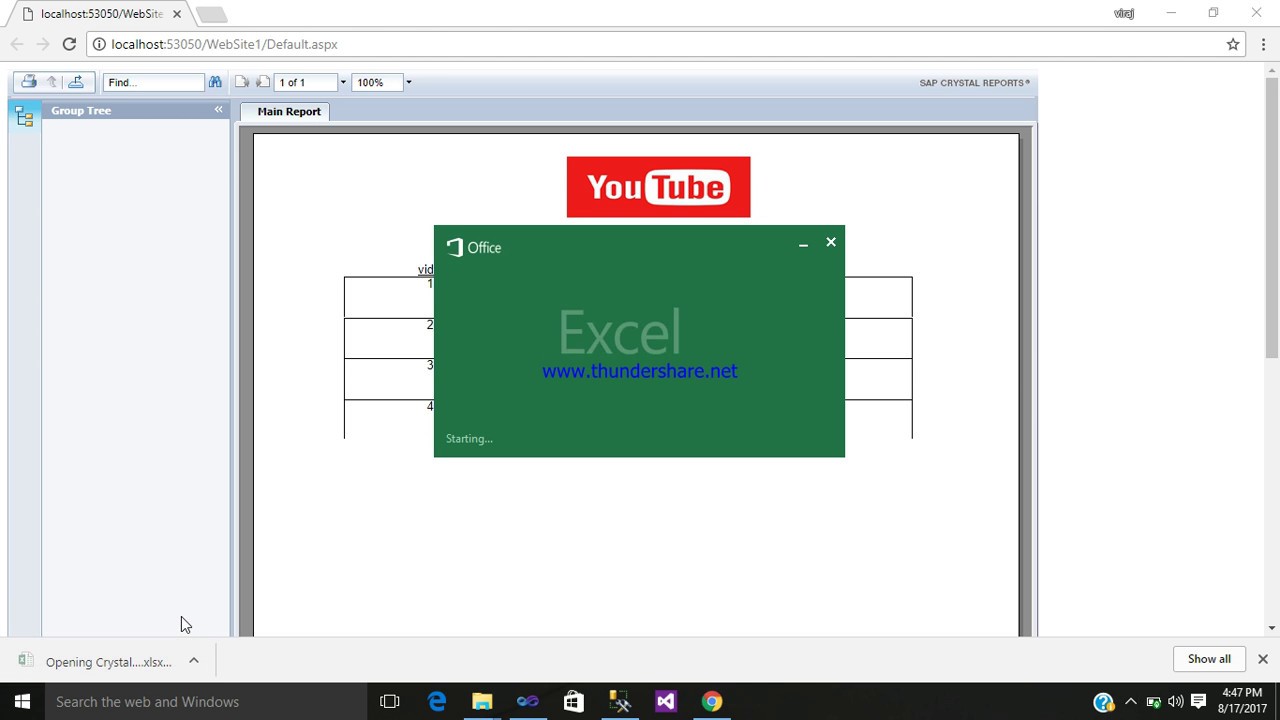Close the Excel splash screen
Viewport: 1280px width, 720px height.
click(x=831, y=242)
